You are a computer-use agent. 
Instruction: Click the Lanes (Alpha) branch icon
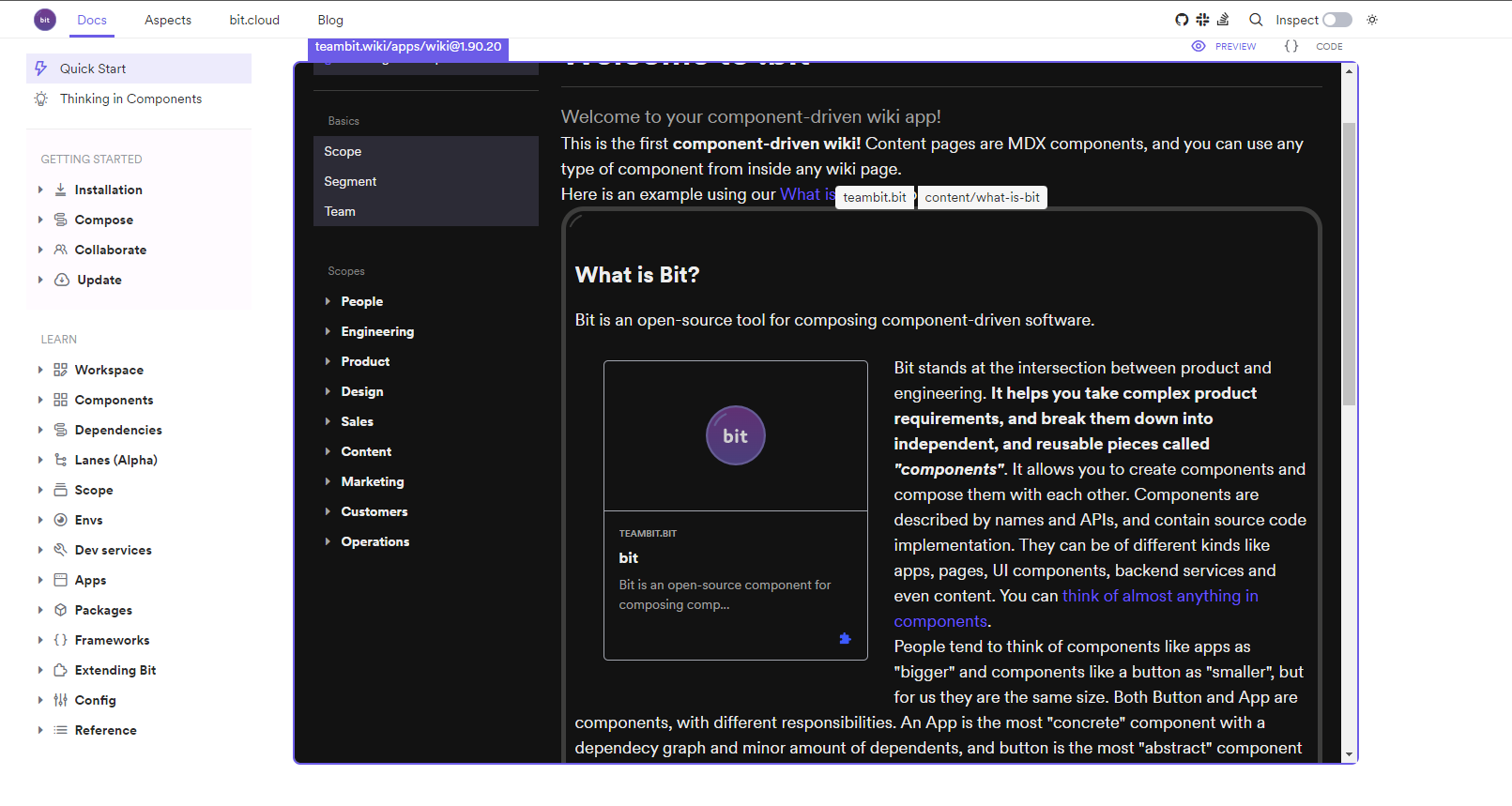tap(60, 460)
